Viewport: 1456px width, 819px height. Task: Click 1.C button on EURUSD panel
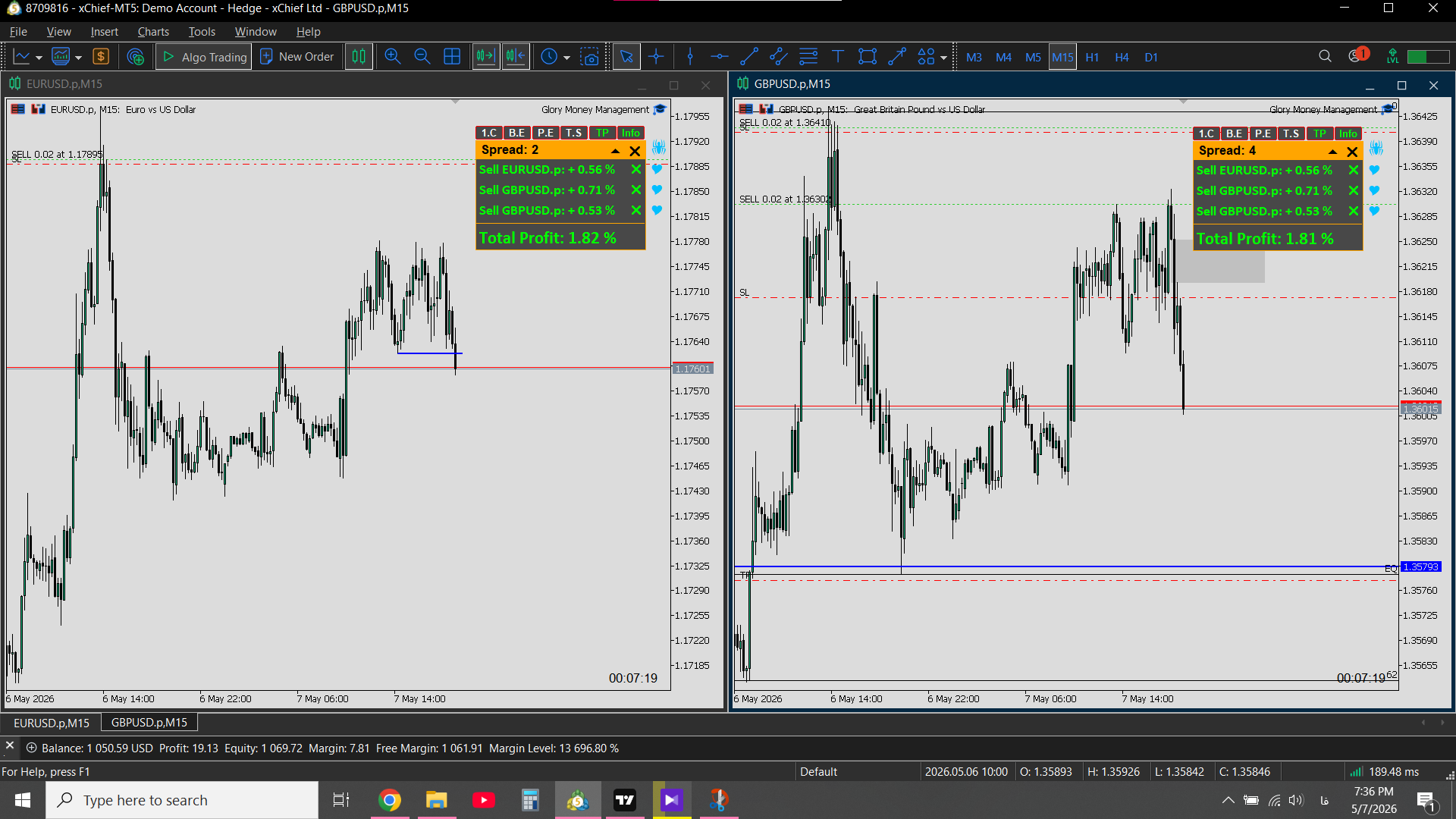click(489, 133)
